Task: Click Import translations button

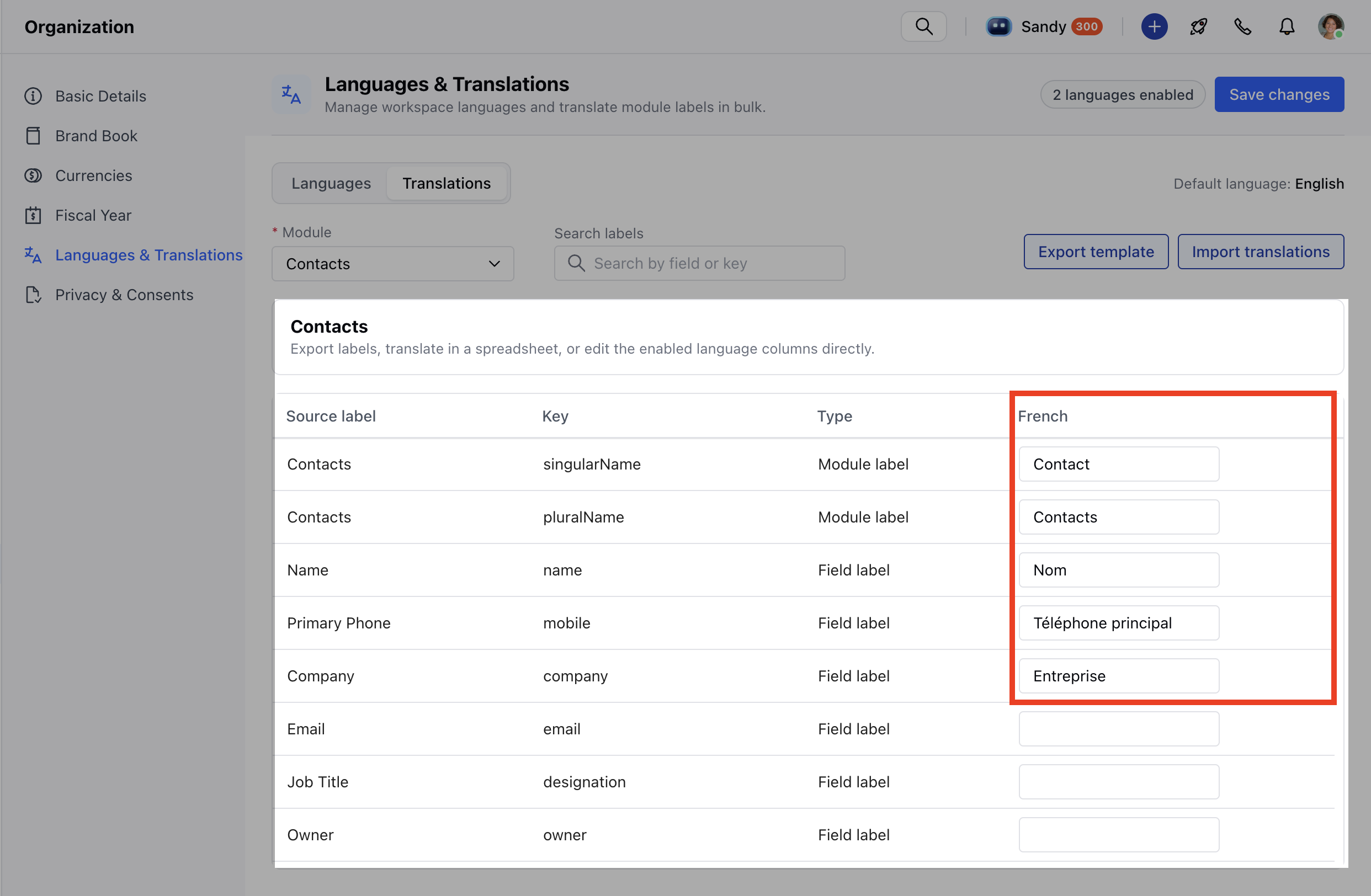Action: click(x=1261, y=252)
